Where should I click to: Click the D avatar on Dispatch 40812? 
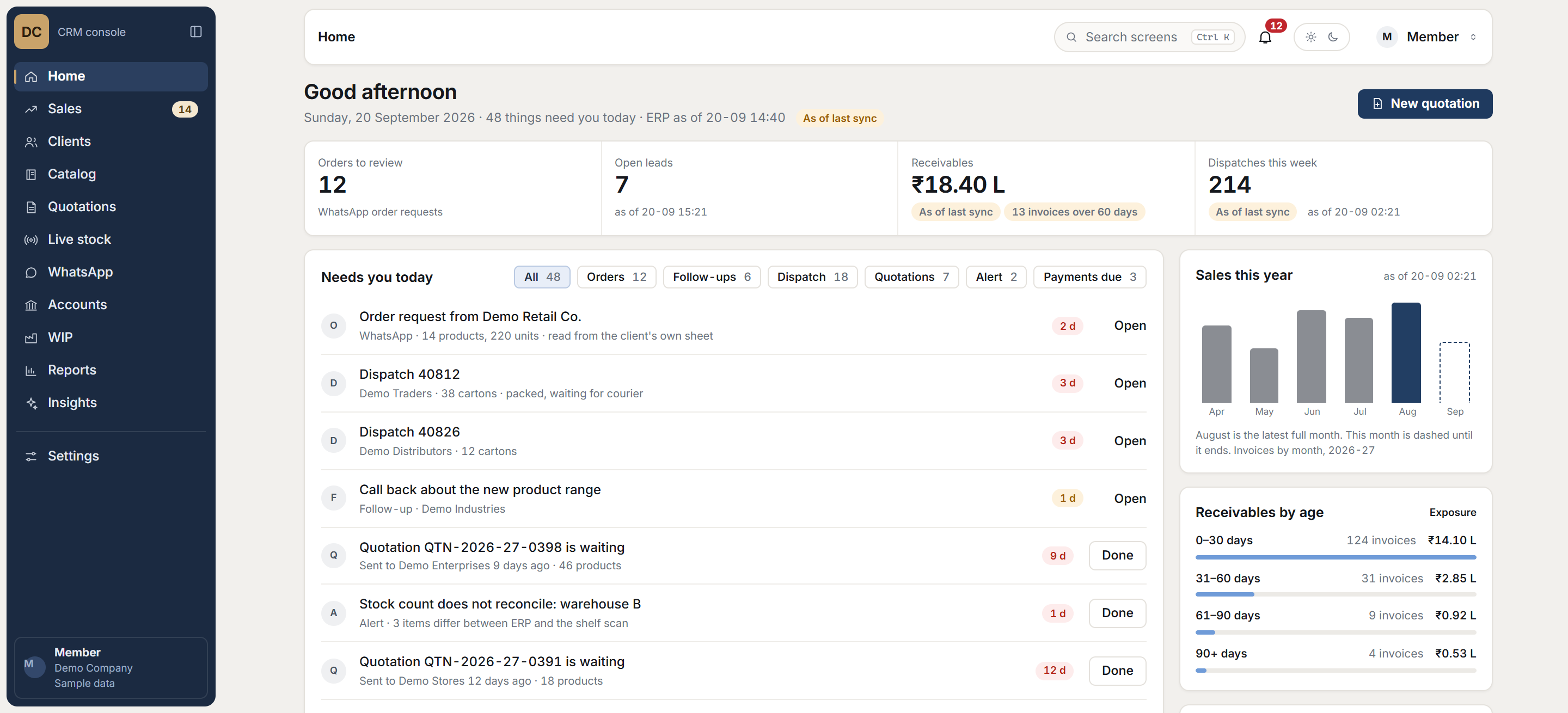pos(334,383)
